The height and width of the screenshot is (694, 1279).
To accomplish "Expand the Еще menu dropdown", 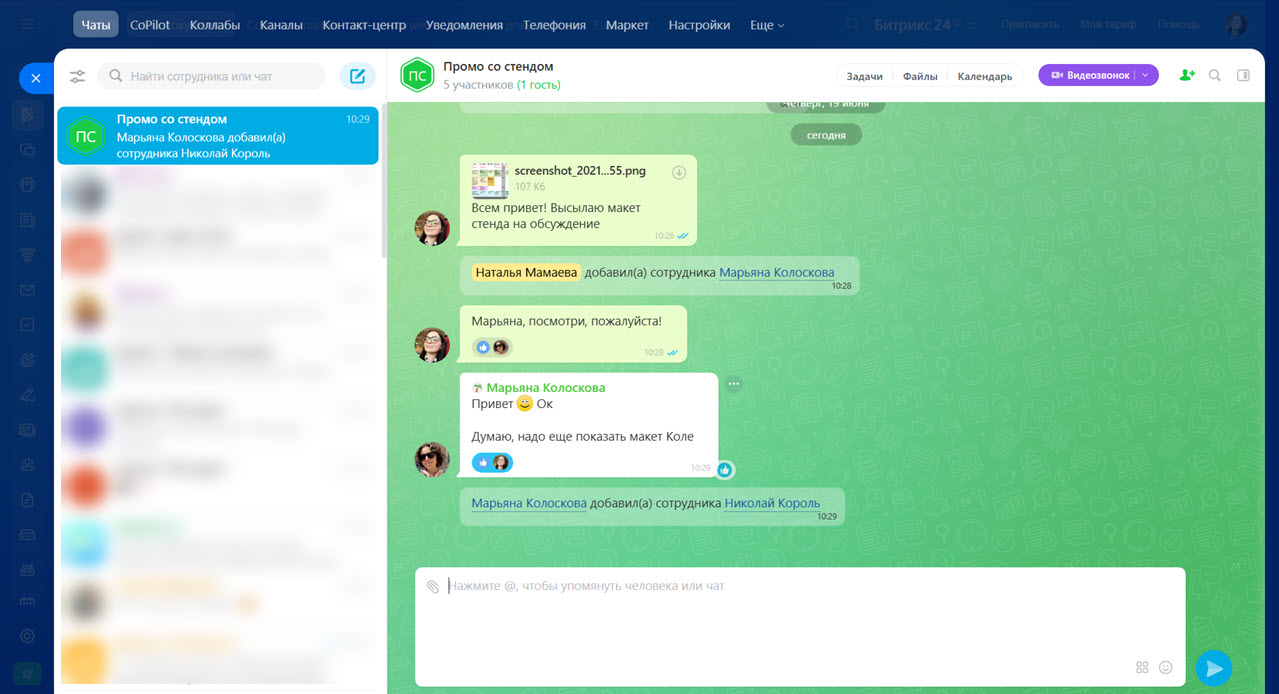I will click(767, 25).
